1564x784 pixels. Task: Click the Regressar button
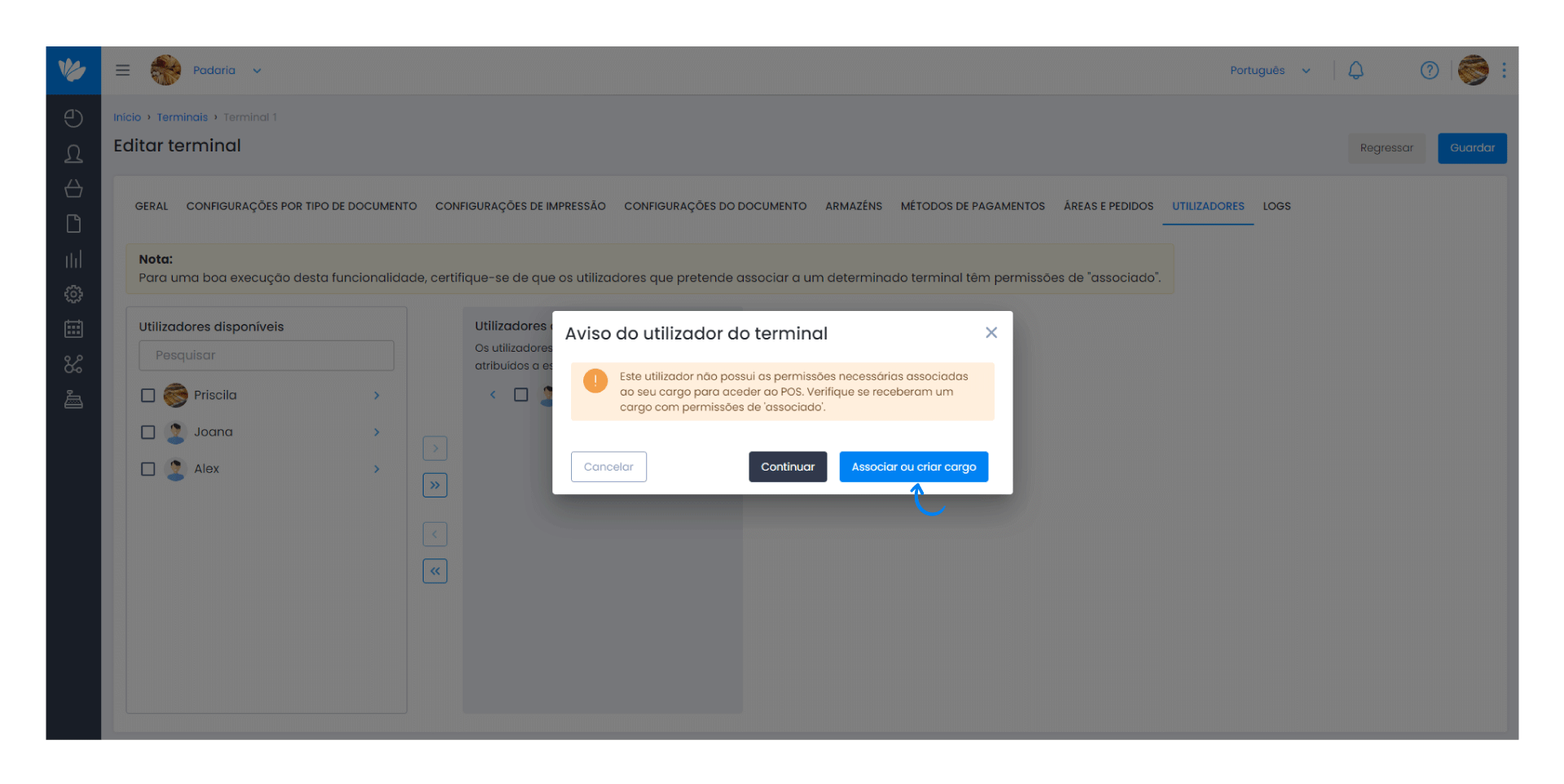point(1386,148)
